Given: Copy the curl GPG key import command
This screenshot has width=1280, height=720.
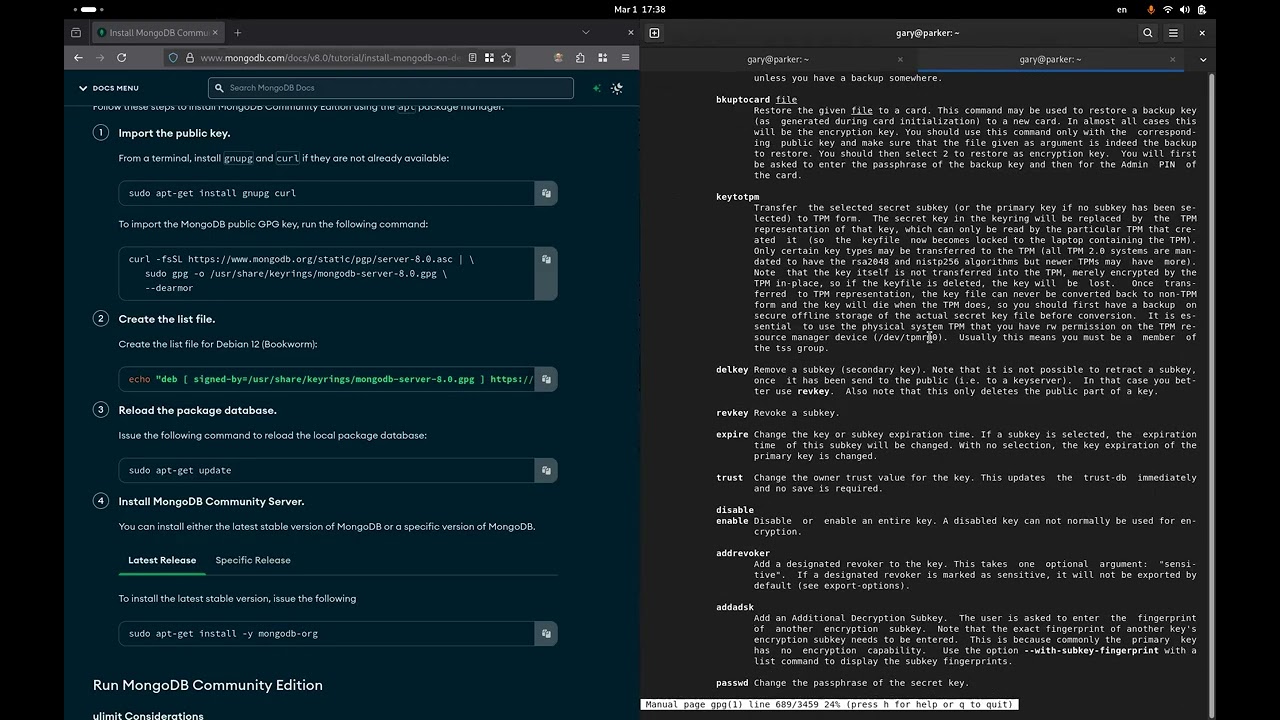Looking at the screenshot, I should coord(546,259).
